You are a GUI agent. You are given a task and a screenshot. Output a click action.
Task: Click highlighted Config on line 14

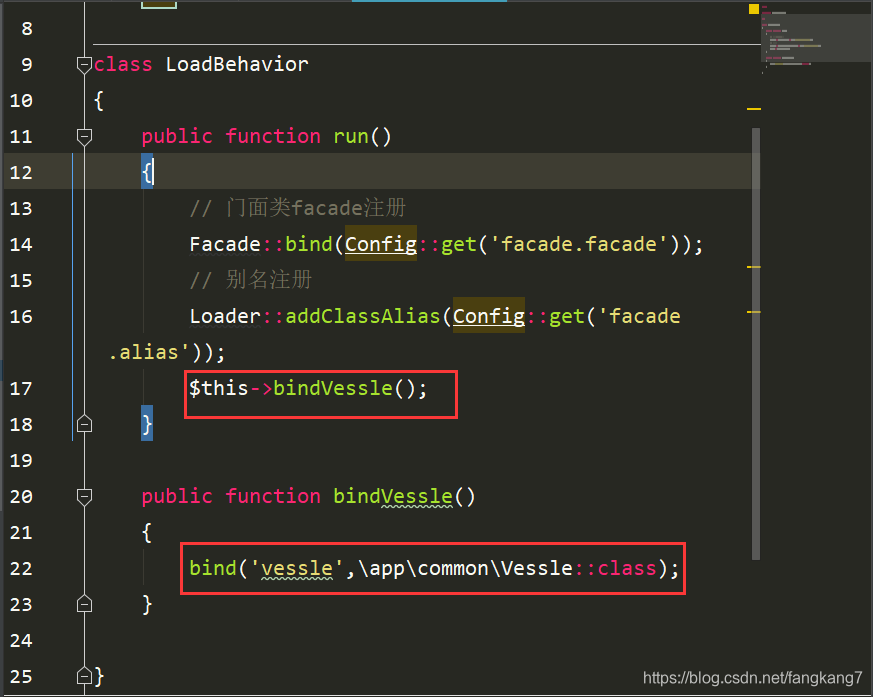[x=381, y=244]
